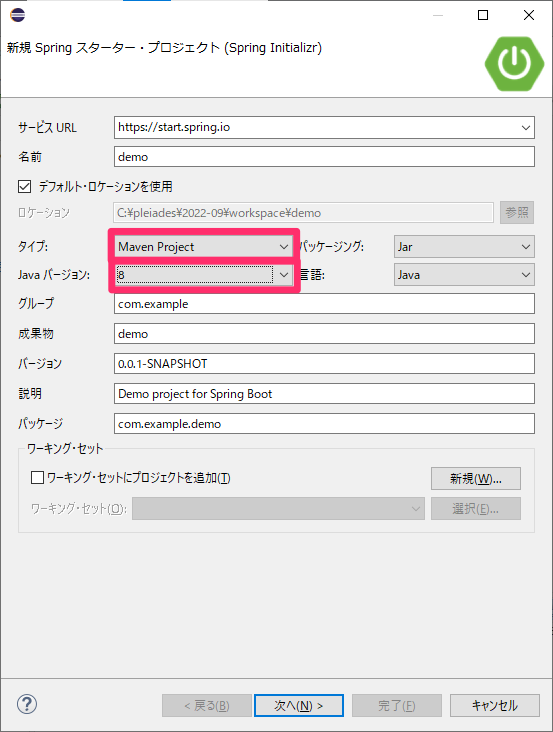
Task: Open the タイプ Maven Project dropdown
Action: 203,246
